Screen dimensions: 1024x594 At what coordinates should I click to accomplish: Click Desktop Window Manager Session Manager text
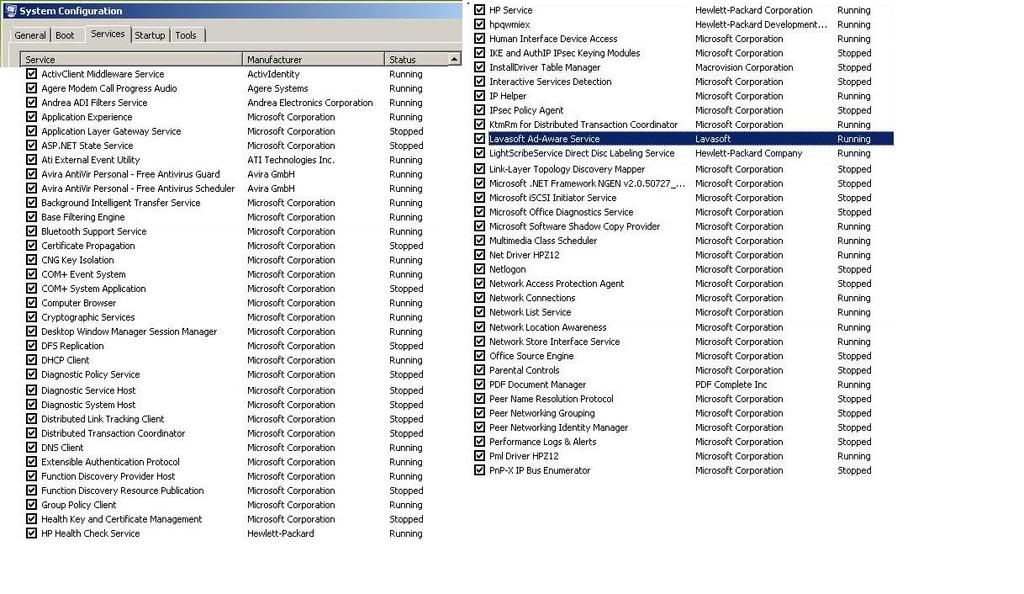pos(129,332)
